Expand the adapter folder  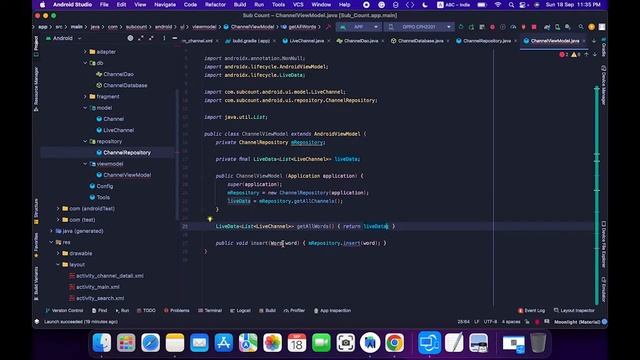pos(85,52)
